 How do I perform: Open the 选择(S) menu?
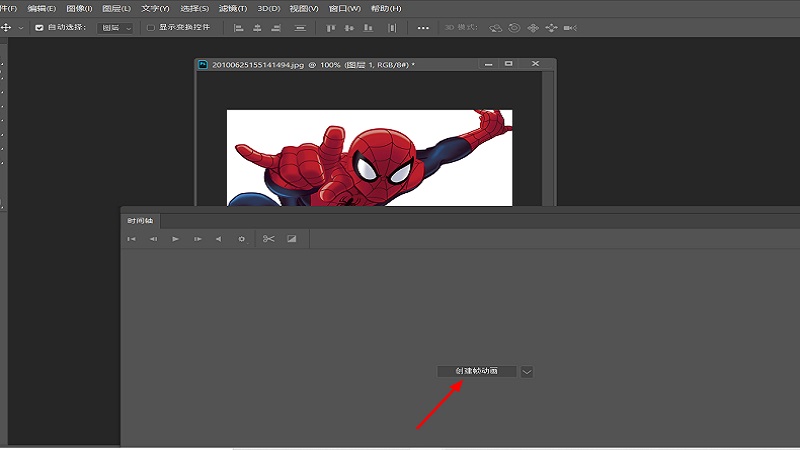click(194, 9)
